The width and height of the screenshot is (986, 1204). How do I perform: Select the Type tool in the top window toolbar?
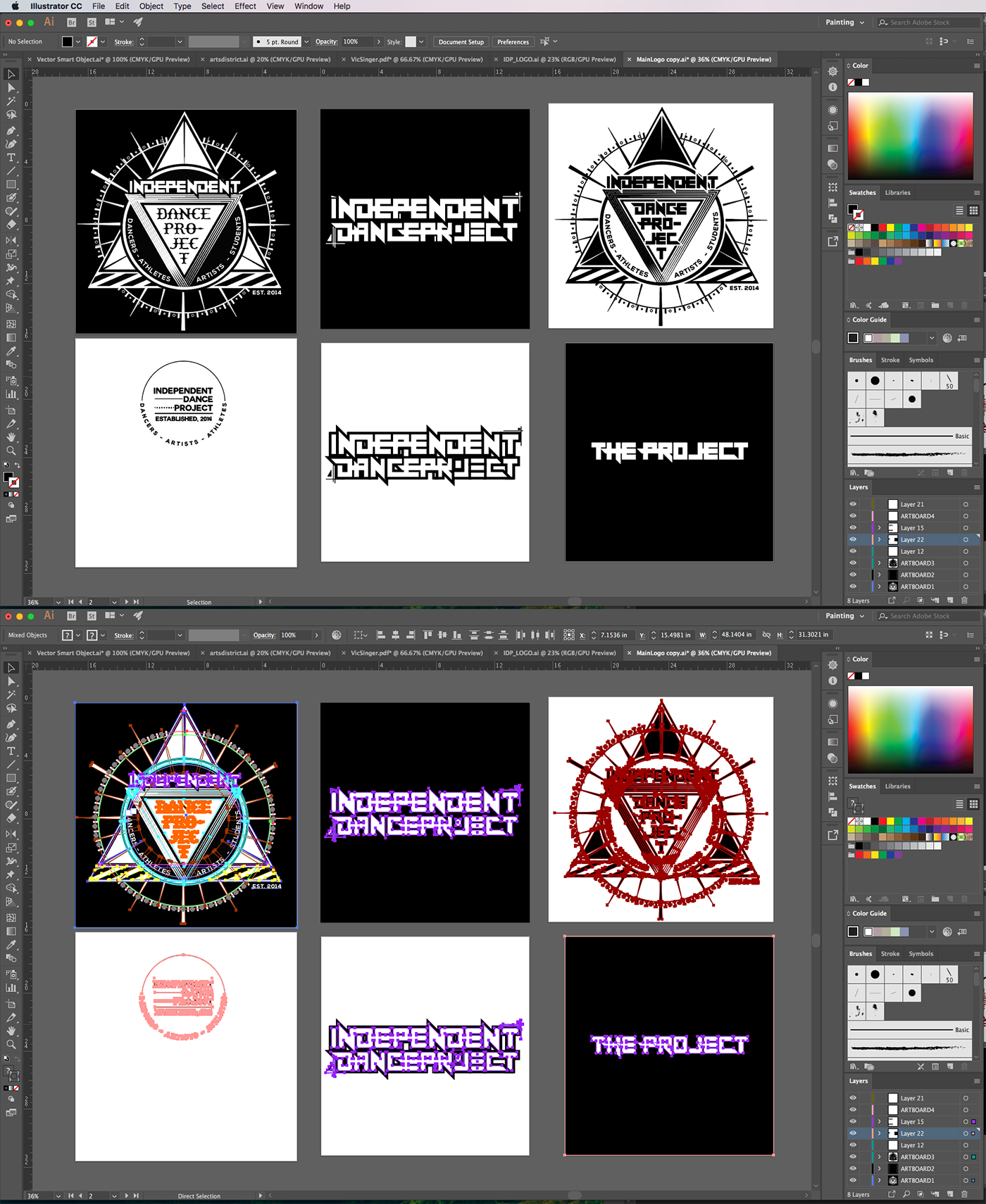11,158
